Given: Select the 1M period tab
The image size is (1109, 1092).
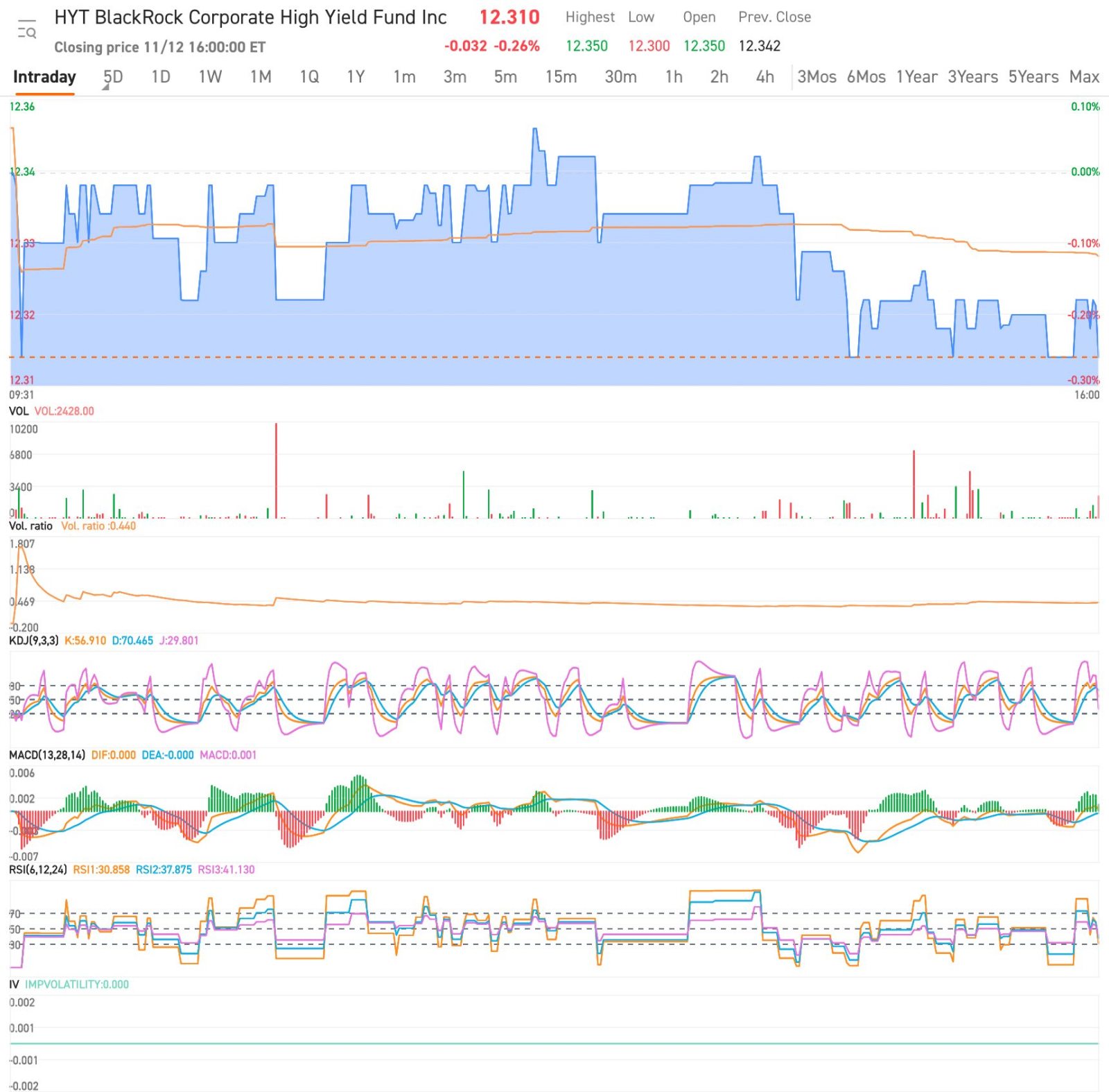Looking at the screenshot, I should point(261,77).
